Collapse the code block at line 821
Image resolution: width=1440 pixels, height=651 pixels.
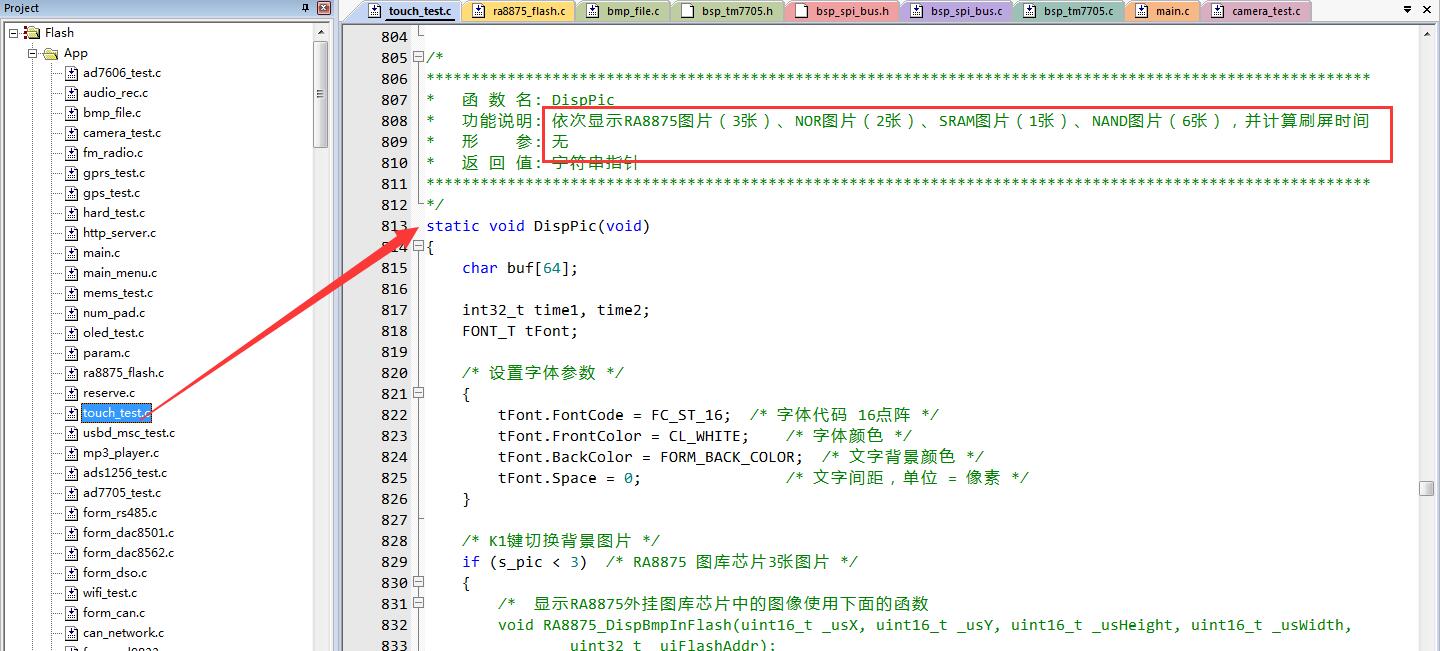(419, 394)
